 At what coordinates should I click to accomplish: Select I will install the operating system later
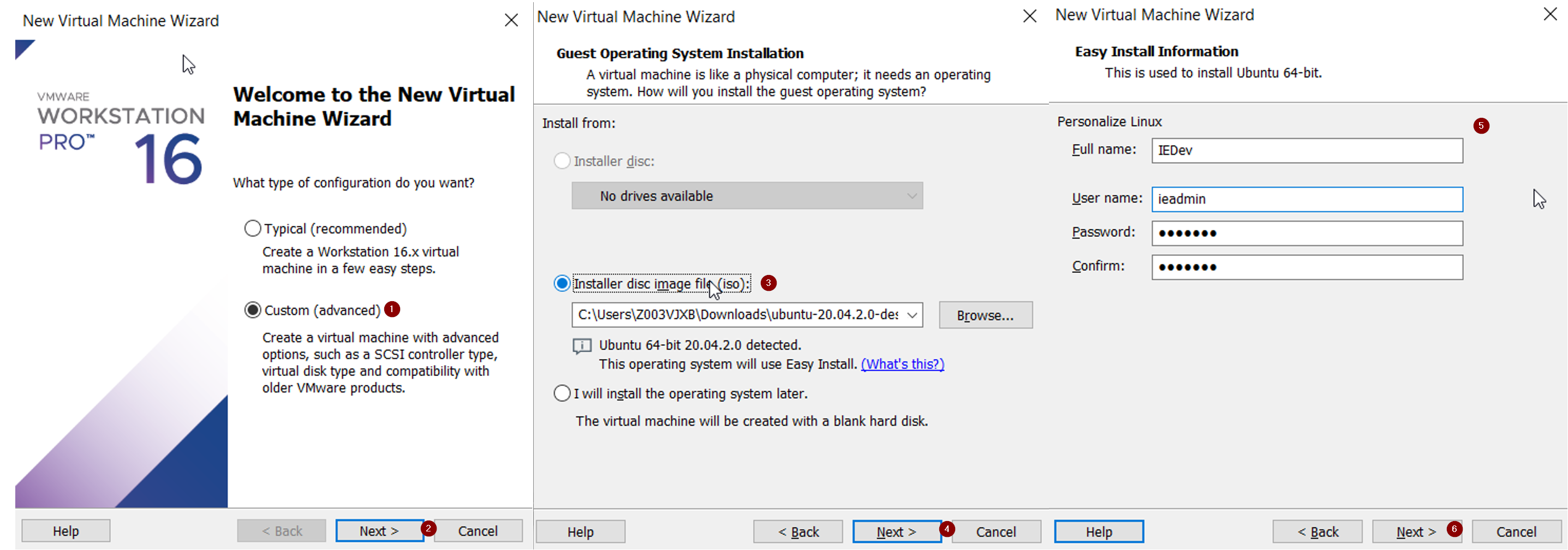tap(562, 393)
